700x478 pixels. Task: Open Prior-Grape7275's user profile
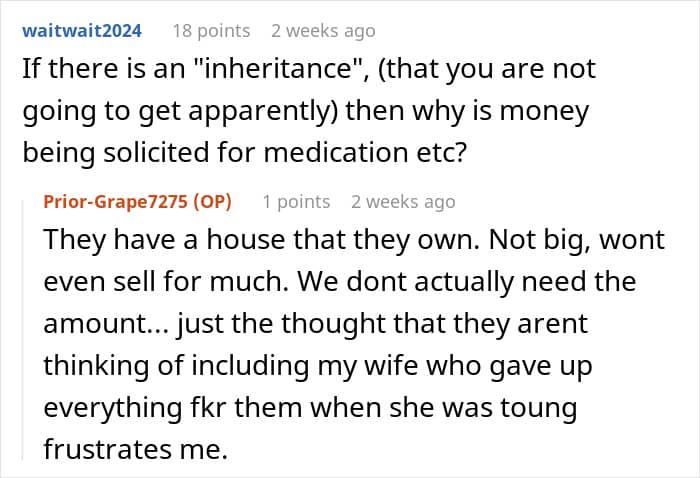click(x=115, y=202)
